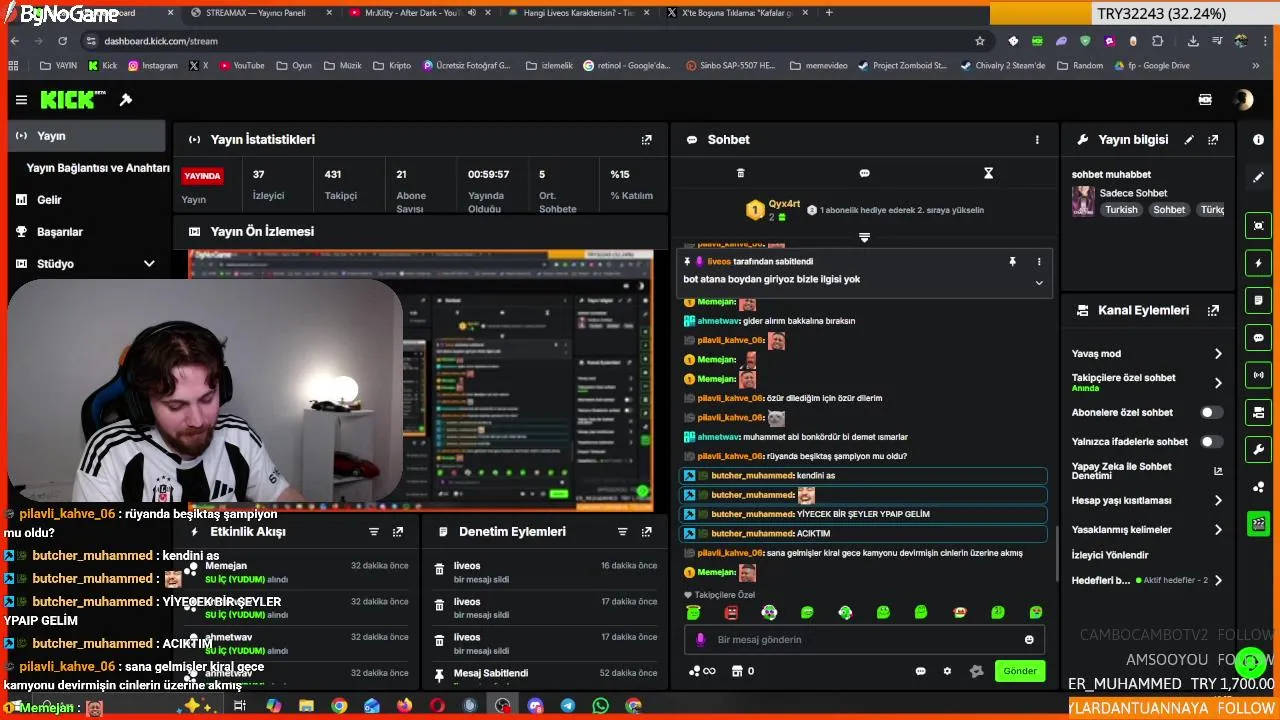Image resolution: width=1280 pixels, height=720 pixels.
Task: Open chat settings gear below the message box
Action: click(x=947, y=671)
